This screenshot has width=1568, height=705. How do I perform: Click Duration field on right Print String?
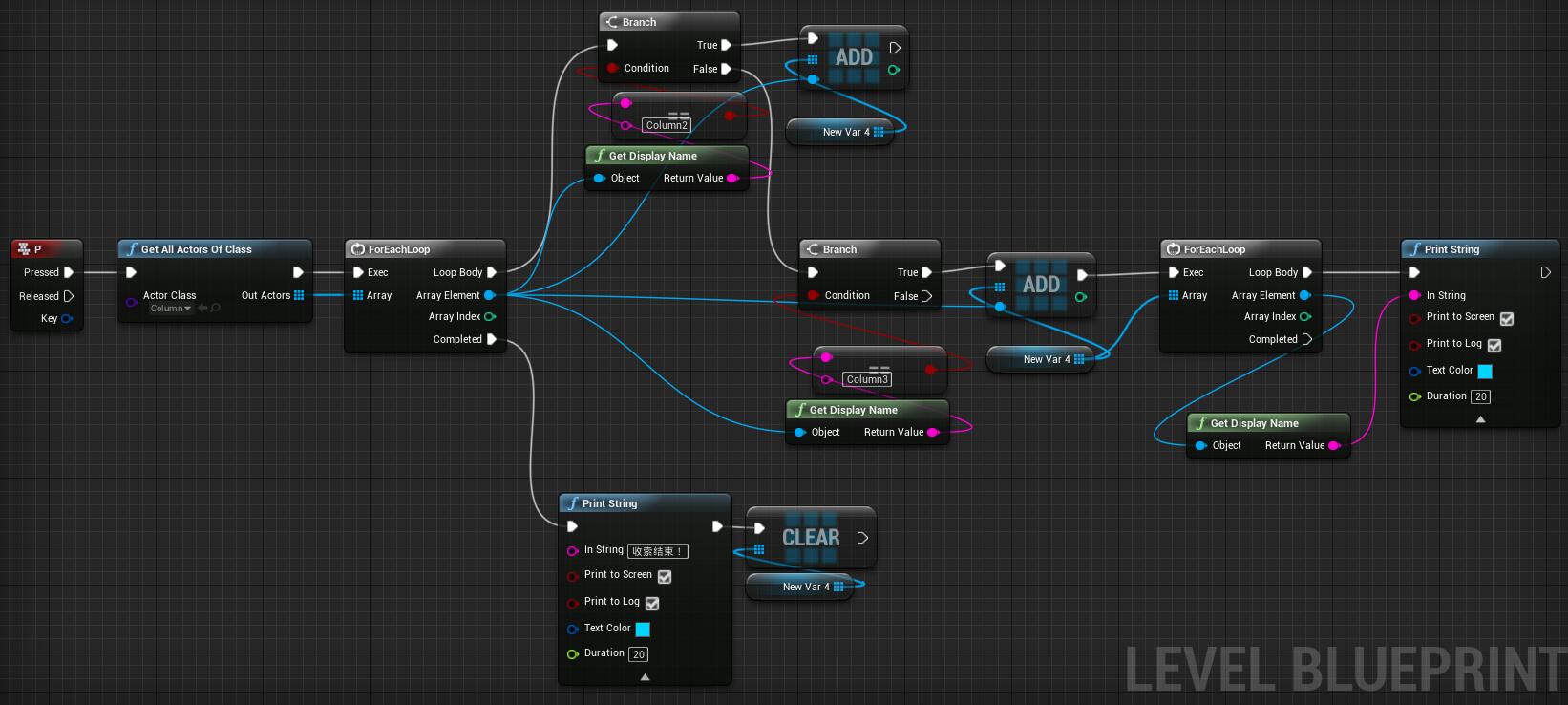[x=1480, y=396]
